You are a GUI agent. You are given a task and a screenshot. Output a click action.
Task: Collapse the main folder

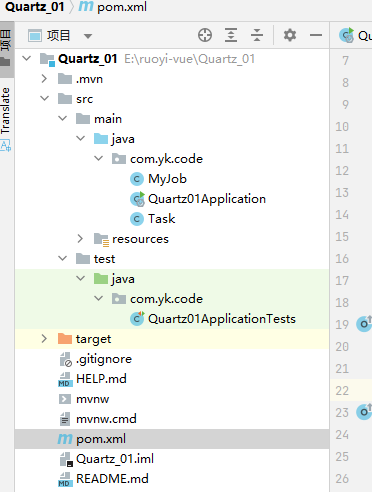click(62, 119)
